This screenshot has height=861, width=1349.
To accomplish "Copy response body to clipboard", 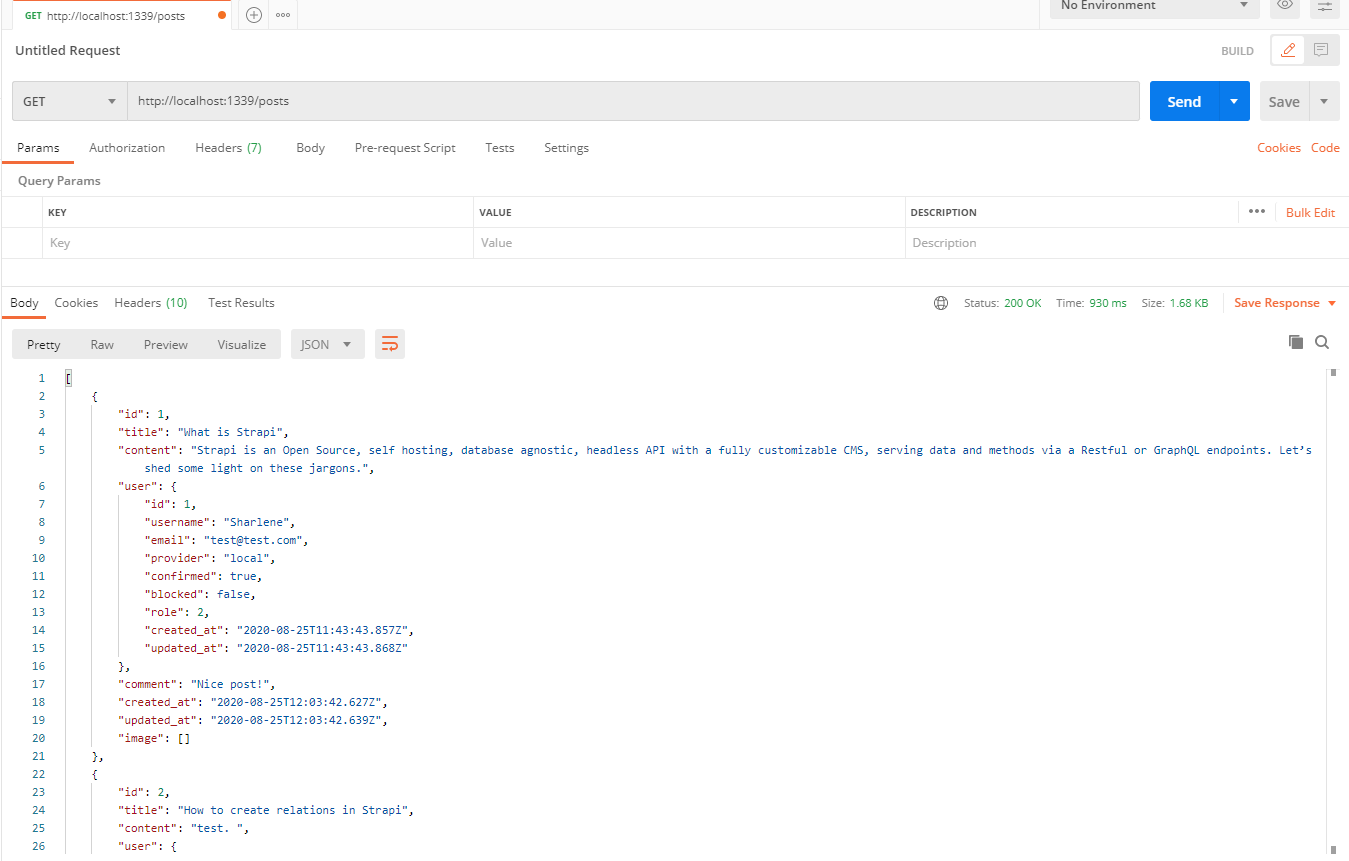I will coord(1296,342).
